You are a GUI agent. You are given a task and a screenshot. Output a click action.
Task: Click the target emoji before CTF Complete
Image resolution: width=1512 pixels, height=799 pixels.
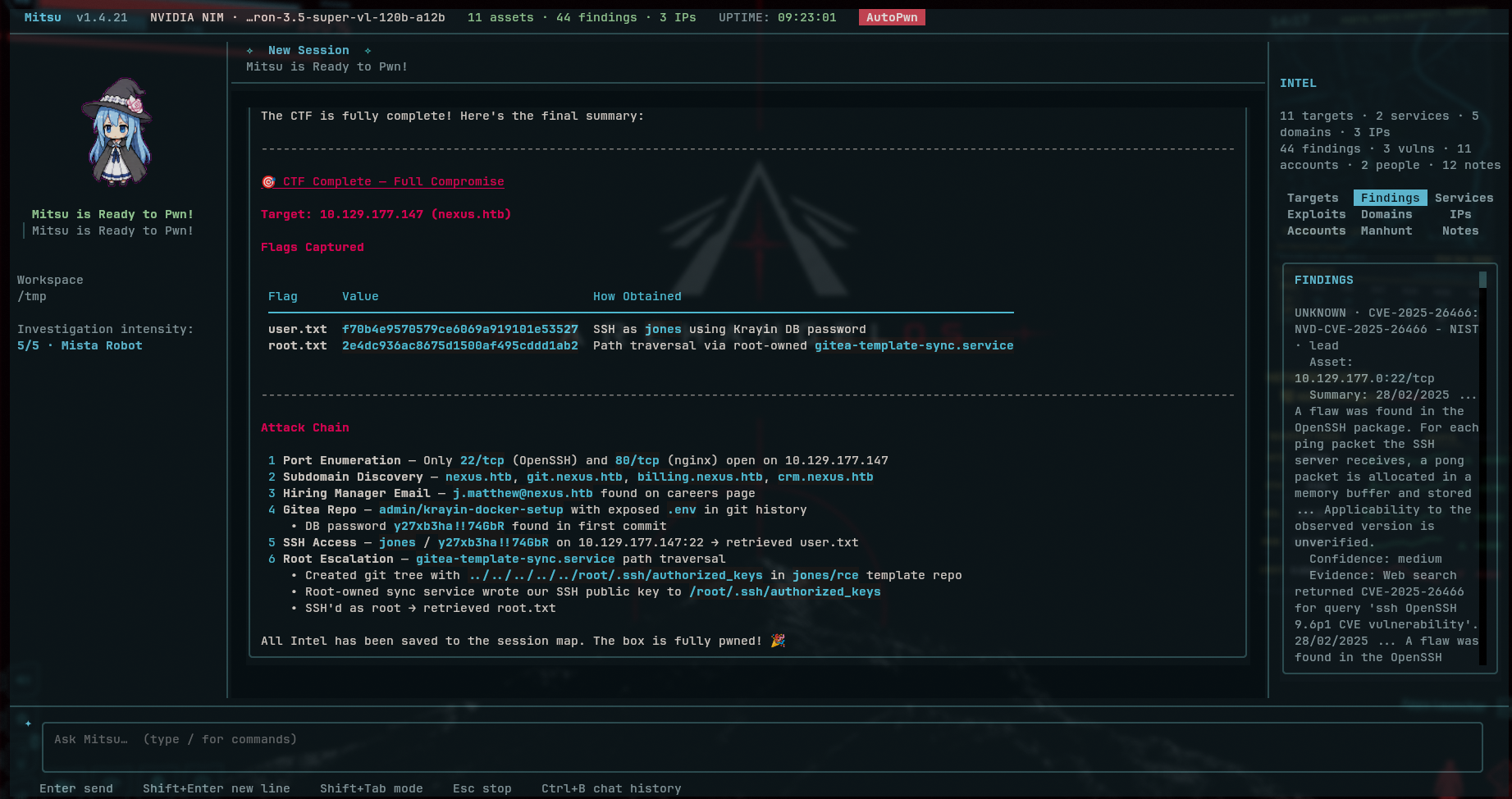pos(268,182)
